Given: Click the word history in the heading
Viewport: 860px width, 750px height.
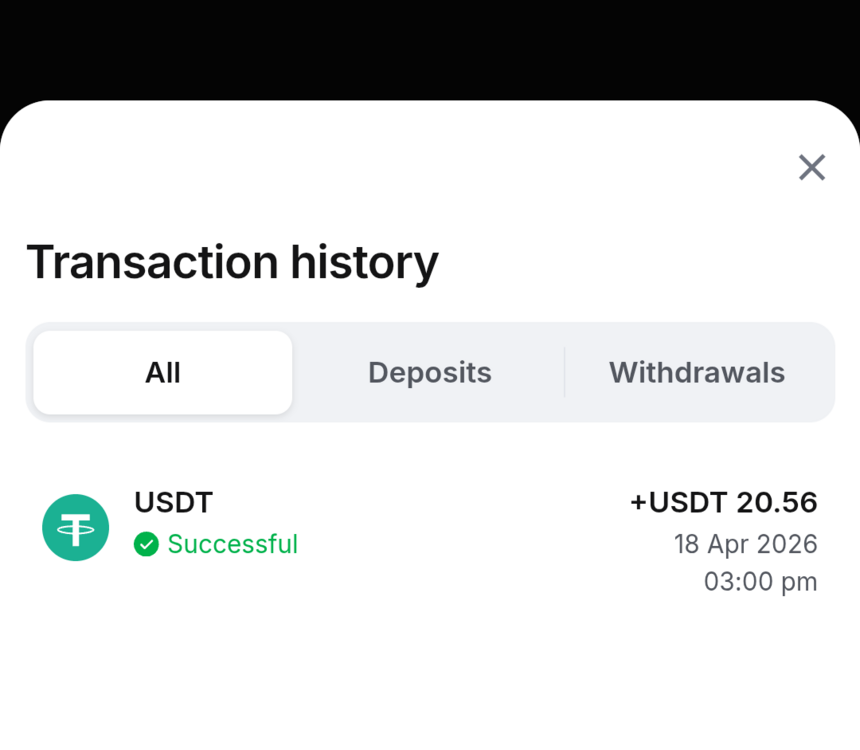Looking at the screenshot, I should [x=364, y=262].
